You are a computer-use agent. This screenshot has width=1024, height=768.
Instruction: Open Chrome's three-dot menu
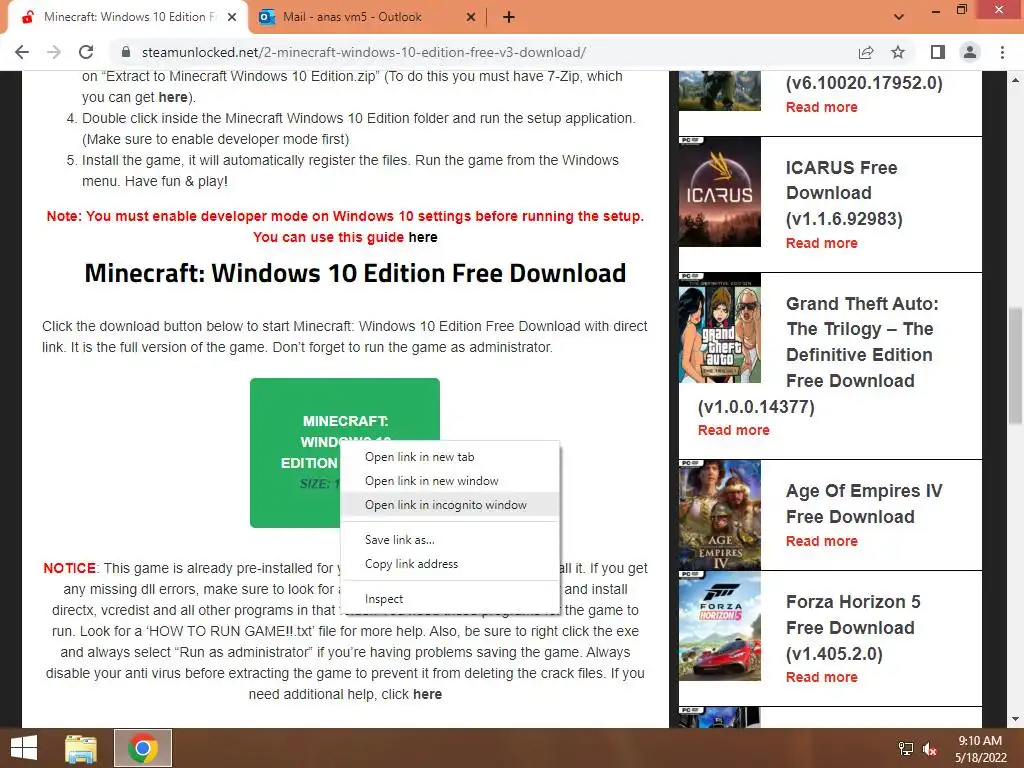1002,52
